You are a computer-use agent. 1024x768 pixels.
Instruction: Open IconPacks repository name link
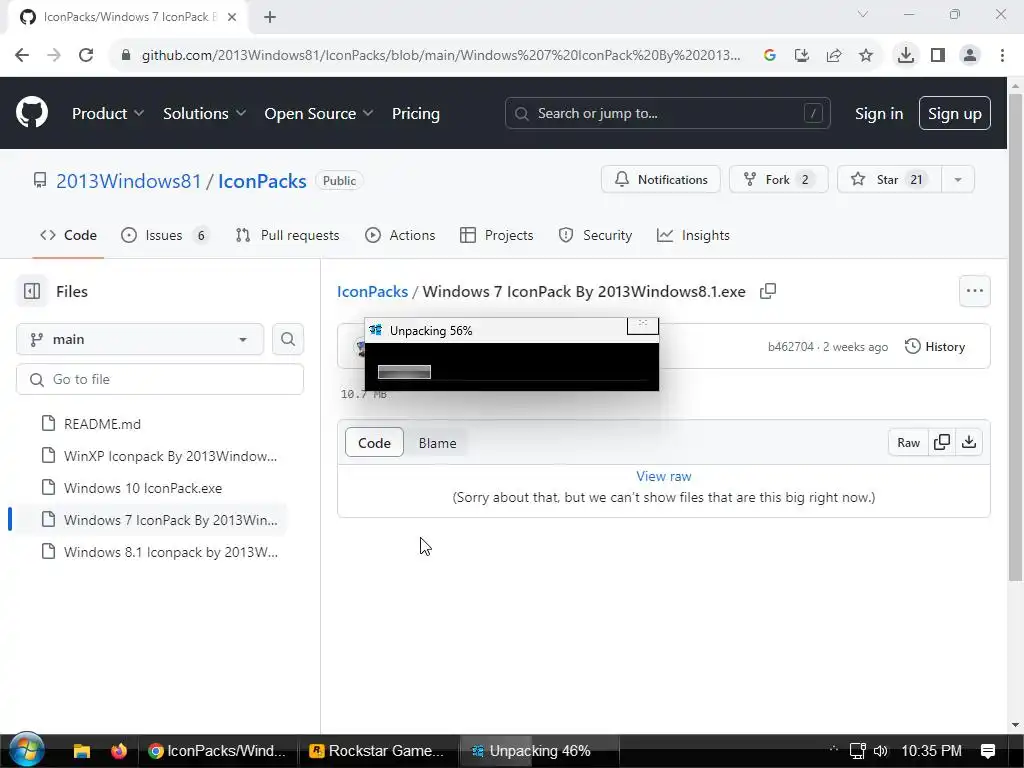pyautogui.click(x=262, y=181)
